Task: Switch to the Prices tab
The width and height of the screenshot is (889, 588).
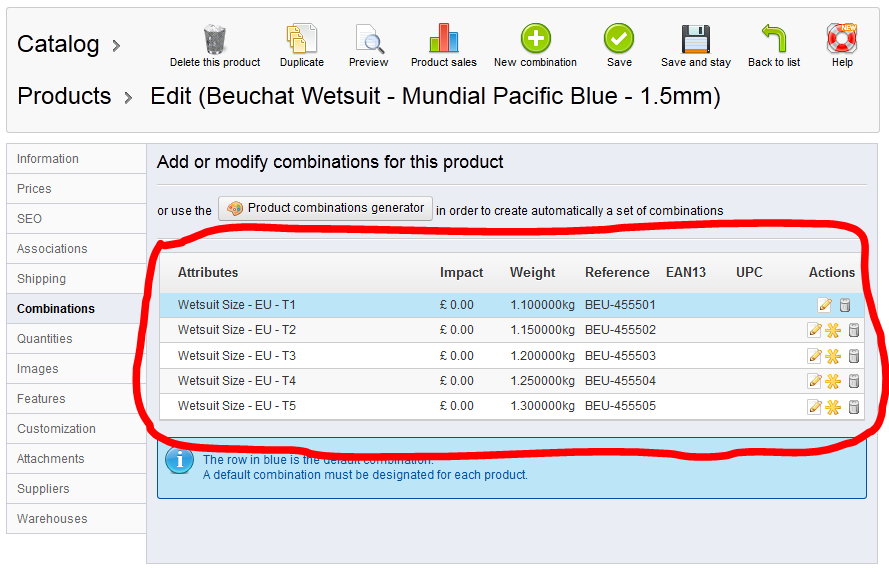Action: 77,189
